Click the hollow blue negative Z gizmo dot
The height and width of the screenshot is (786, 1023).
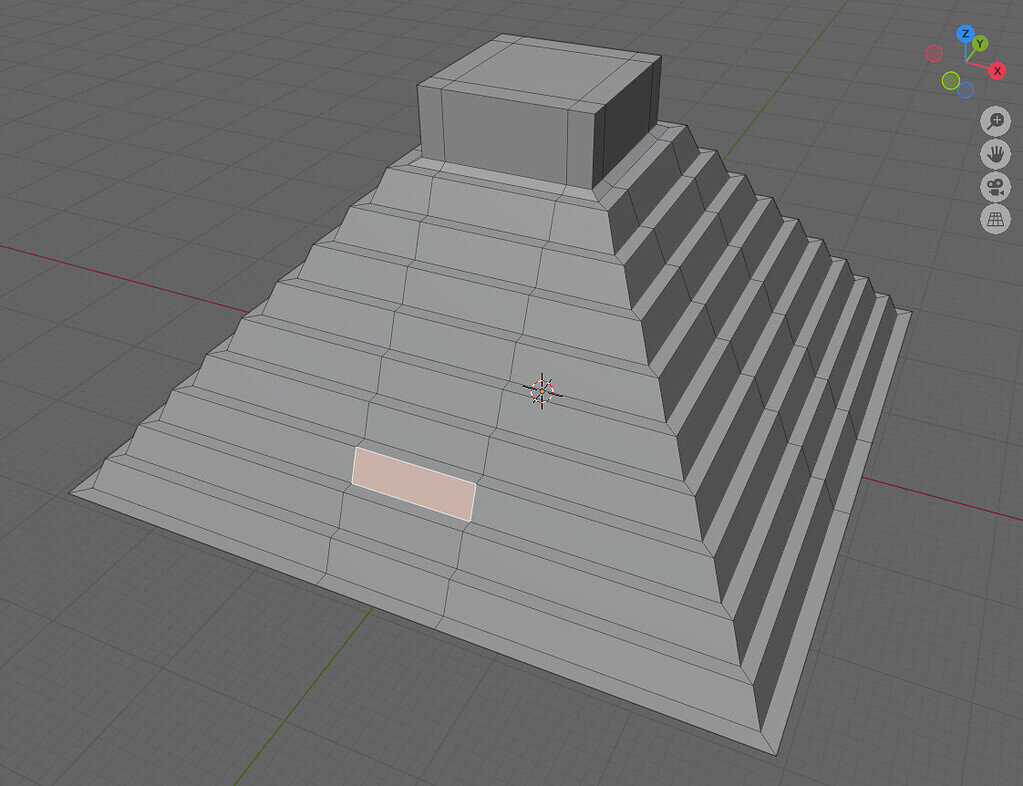[966, 89]
